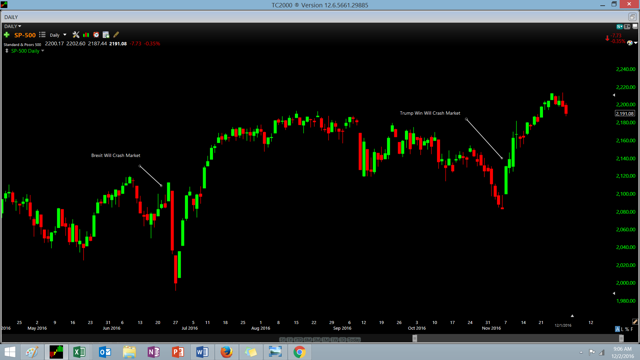The image size is (640, 360).
Task: Open the DAILY layout dropdown arrow
Action: click(x=20, y=26)
